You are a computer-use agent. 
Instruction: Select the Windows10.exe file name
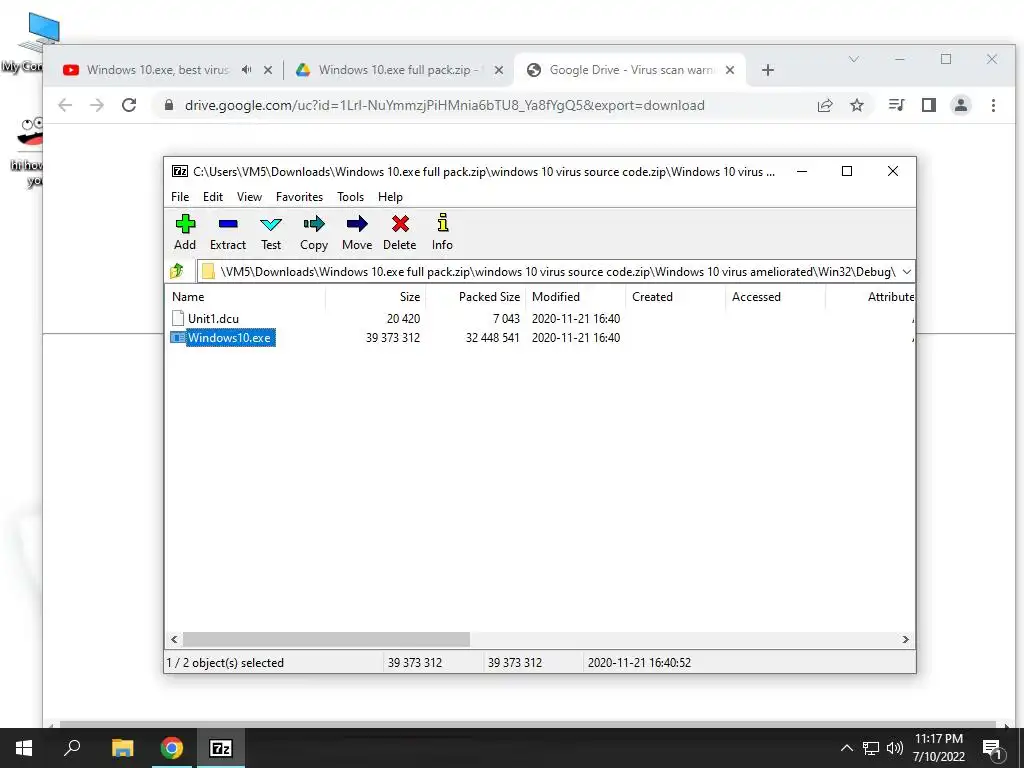coord(229,338)
